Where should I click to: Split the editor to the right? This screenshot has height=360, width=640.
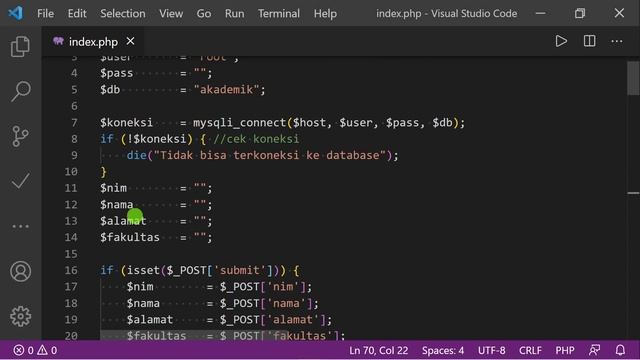[589, 41]
